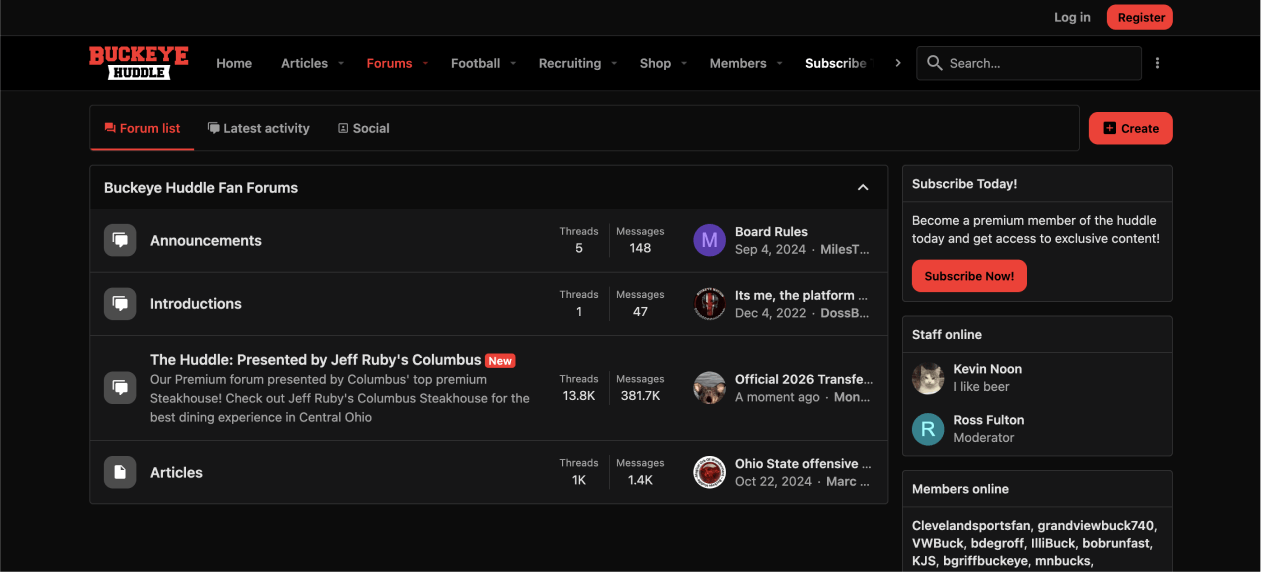The width and height of the screenshot is (1261, 572).
Task: Click the Introductions forum chat icon
Action: pos(120,303)
